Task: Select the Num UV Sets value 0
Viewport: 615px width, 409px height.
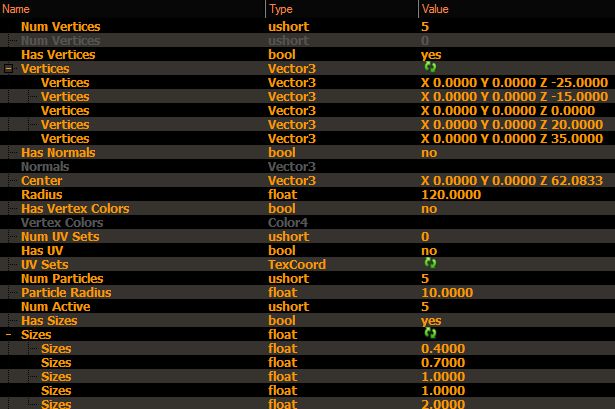Action: pyautogui.click(x=425, y=236)
